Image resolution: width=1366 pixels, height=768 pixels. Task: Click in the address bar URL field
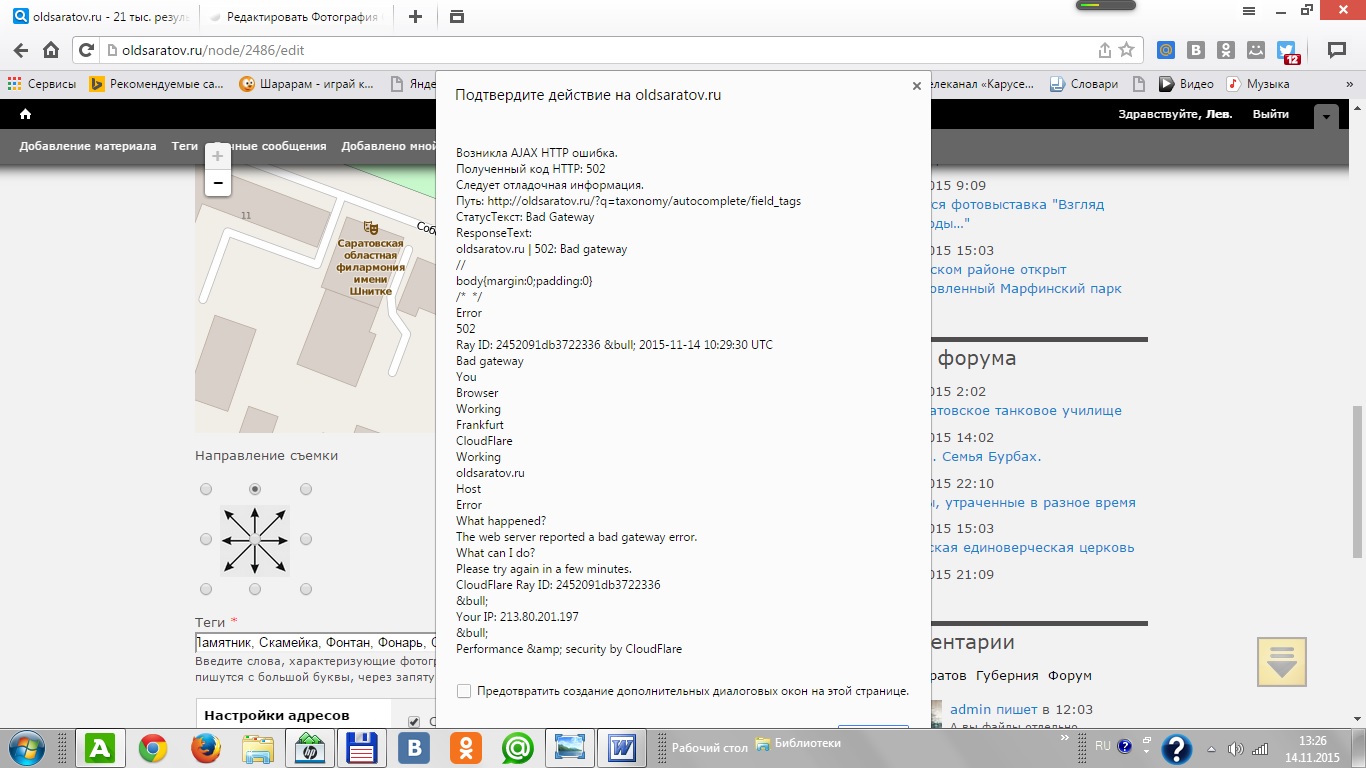600,50
